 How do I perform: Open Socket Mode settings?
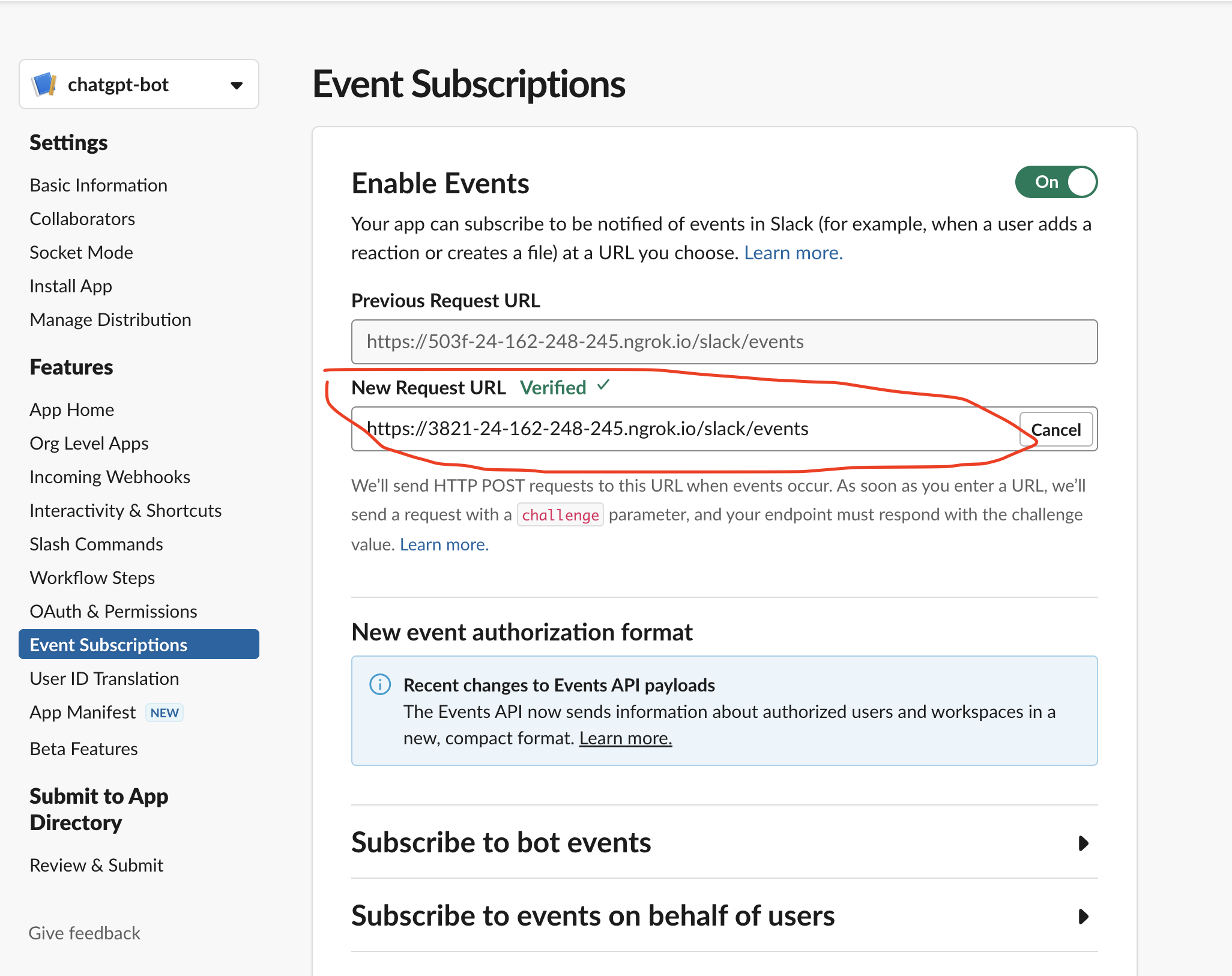coord(81,252)
